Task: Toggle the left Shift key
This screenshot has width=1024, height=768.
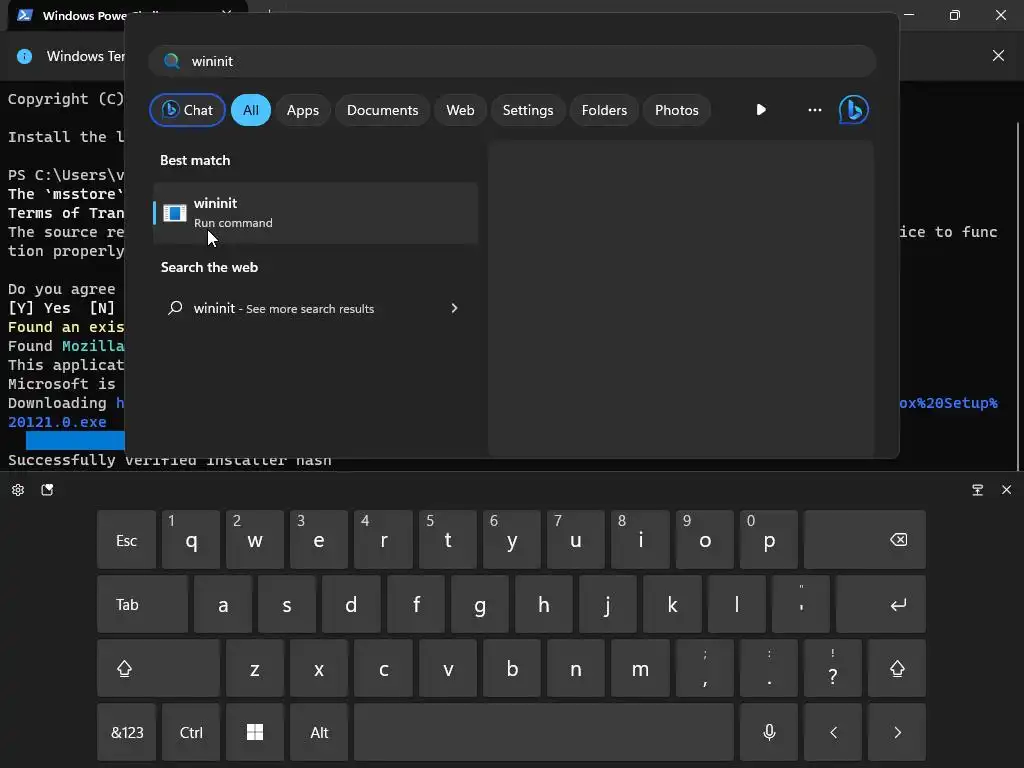Action: tap(159, 668)
